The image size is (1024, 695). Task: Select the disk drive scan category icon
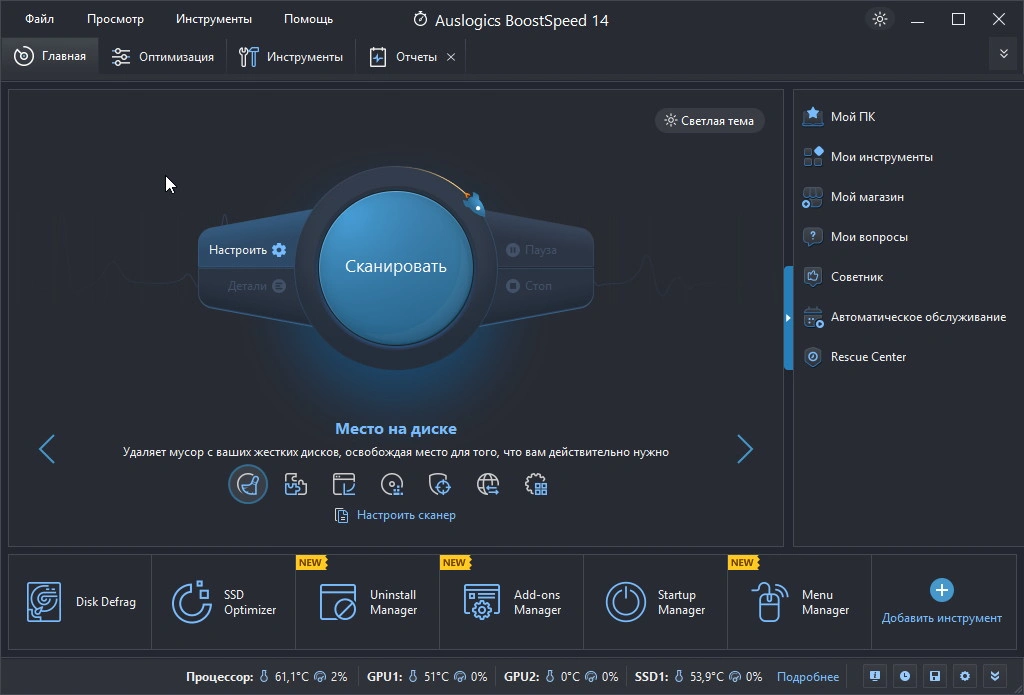point(392,485)
